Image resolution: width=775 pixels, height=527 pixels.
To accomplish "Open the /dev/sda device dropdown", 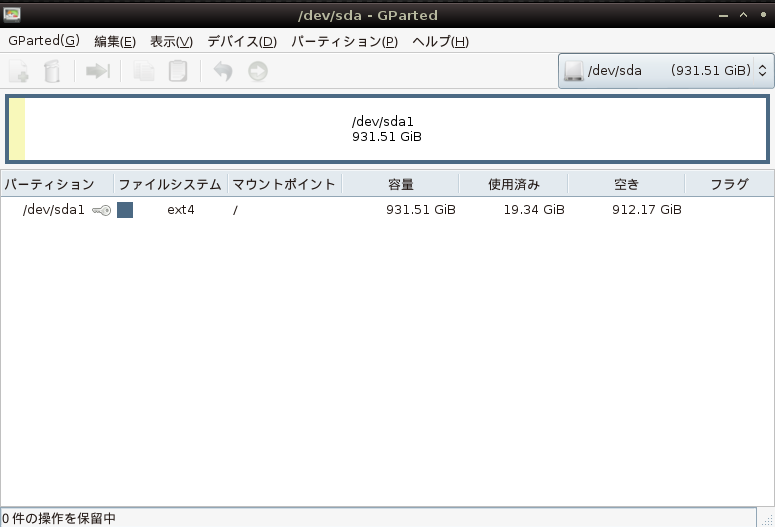I will point(666,71).
